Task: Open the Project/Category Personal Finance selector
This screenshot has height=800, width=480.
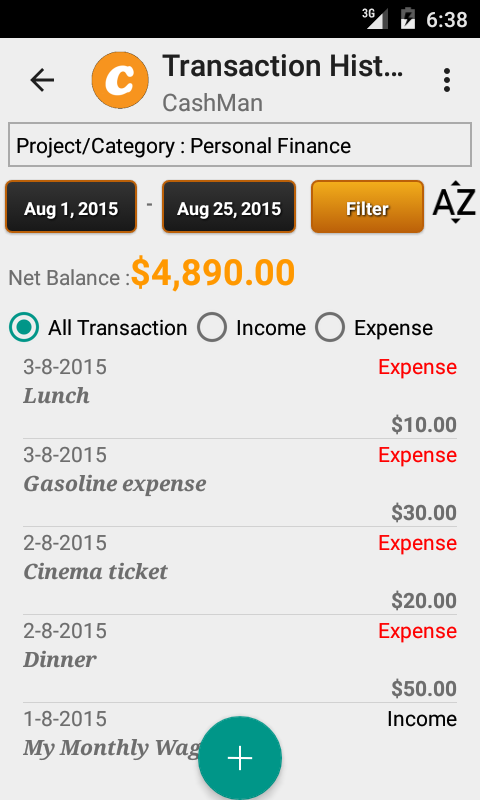Action: (240, 145)
